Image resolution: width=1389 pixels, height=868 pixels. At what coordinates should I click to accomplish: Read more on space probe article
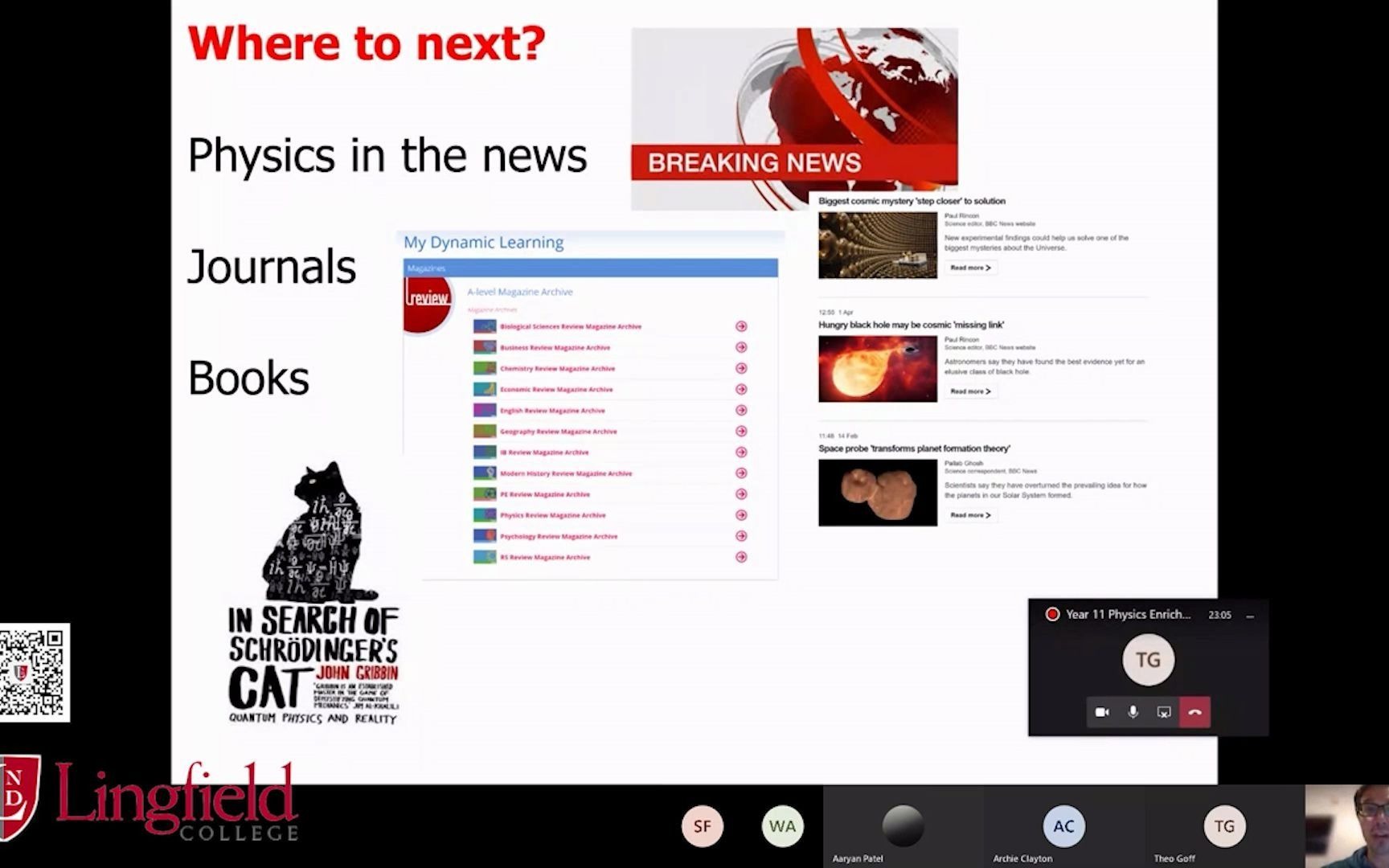(x=970, y=515)
